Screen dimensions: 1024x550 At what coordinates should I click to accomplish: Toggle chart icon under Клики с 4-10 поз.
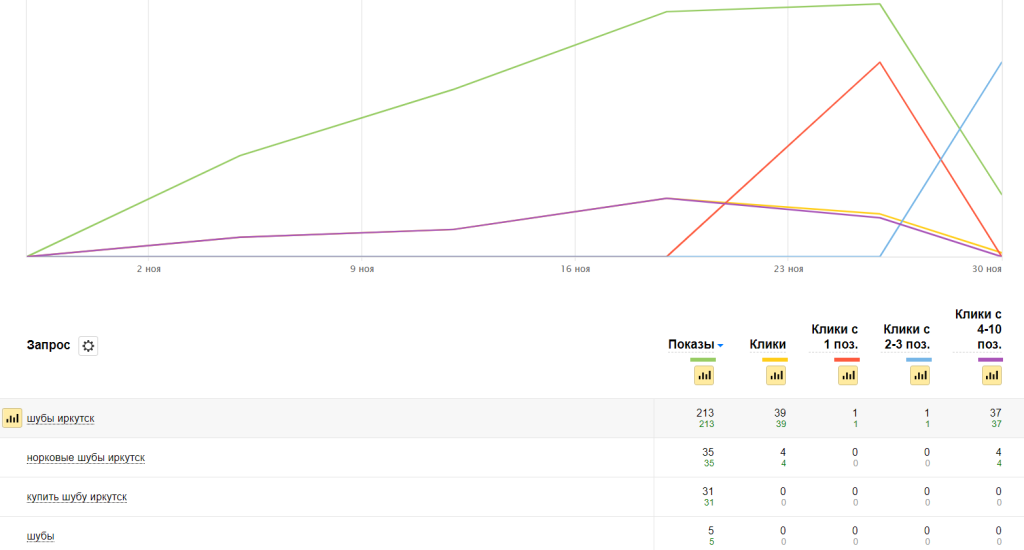pos(991,375)
